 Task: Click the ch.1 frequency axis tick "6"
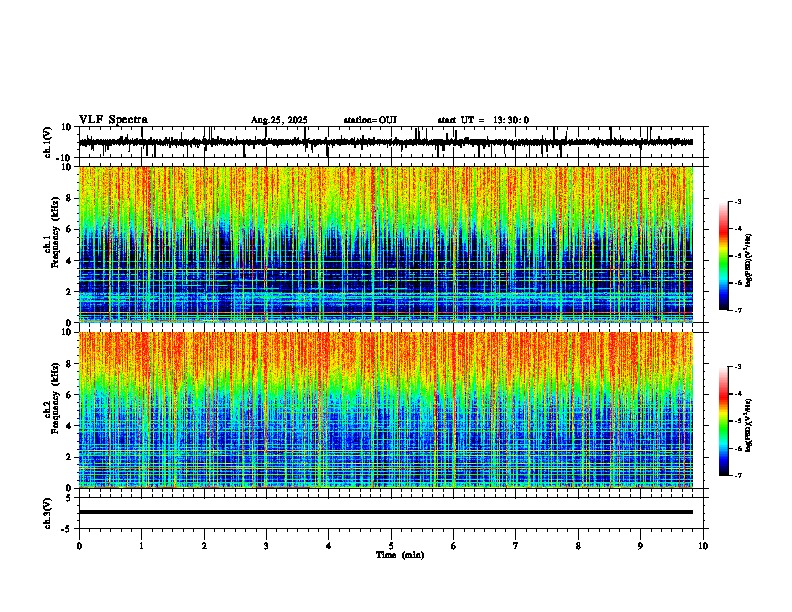click(x=70, y=229)
